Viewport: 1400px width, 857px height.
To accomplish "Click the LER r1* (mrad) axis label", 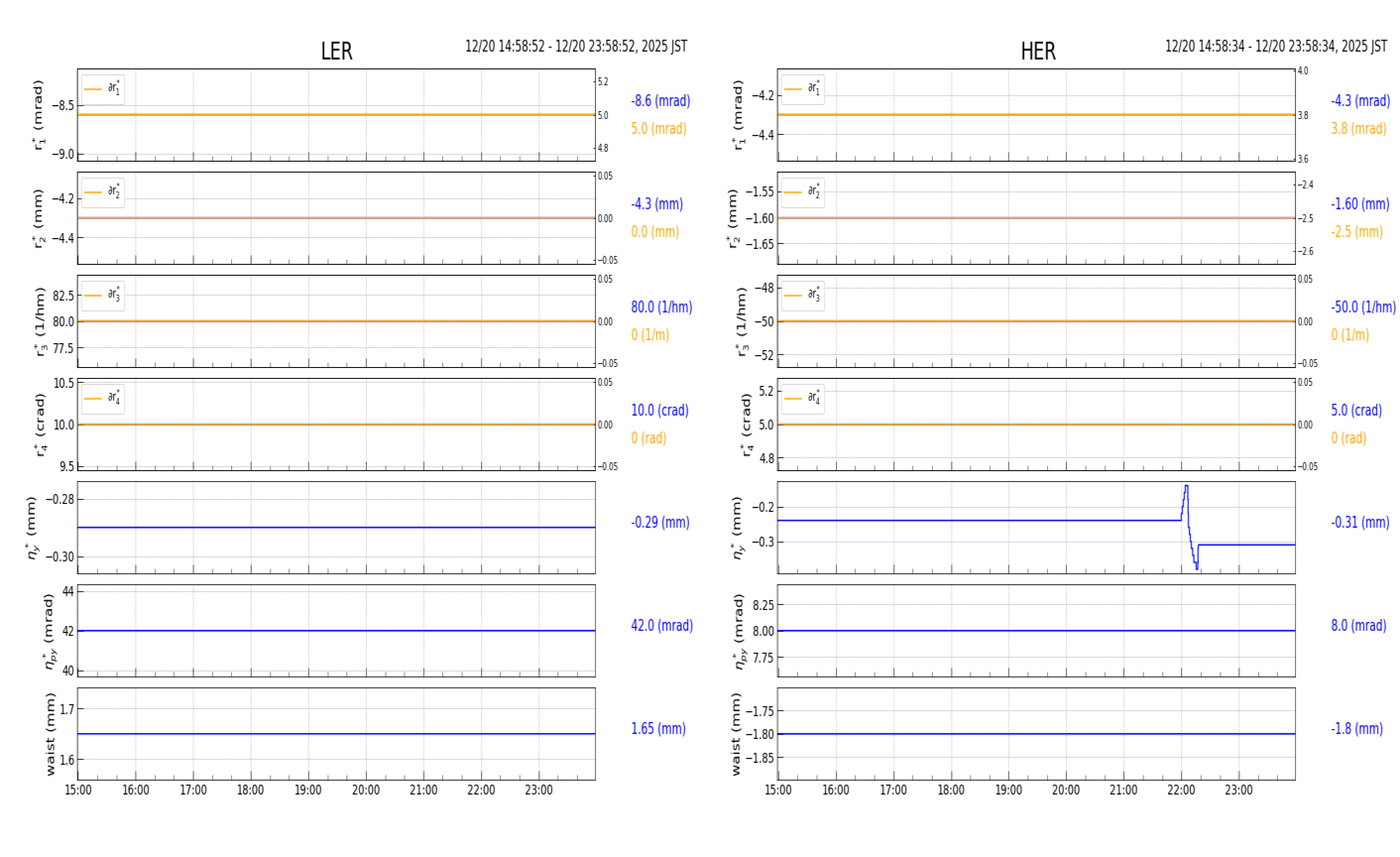I will tap(40, 115).
